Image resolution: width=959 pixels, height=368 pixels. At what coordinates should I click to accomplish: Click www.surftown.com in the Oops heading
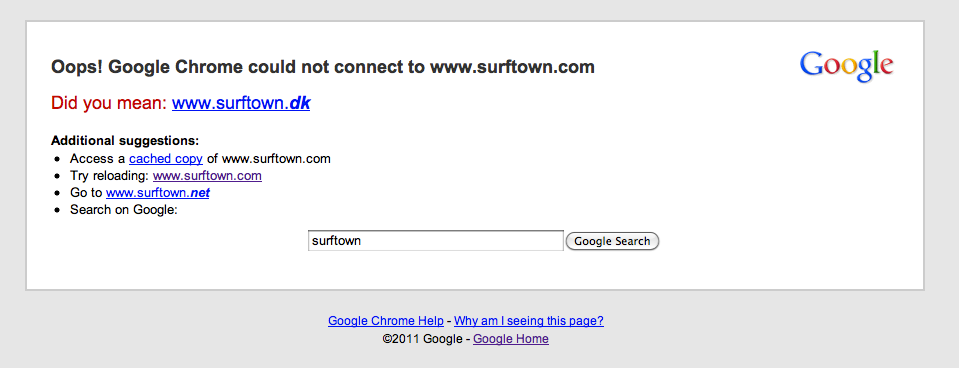(513, 67)
